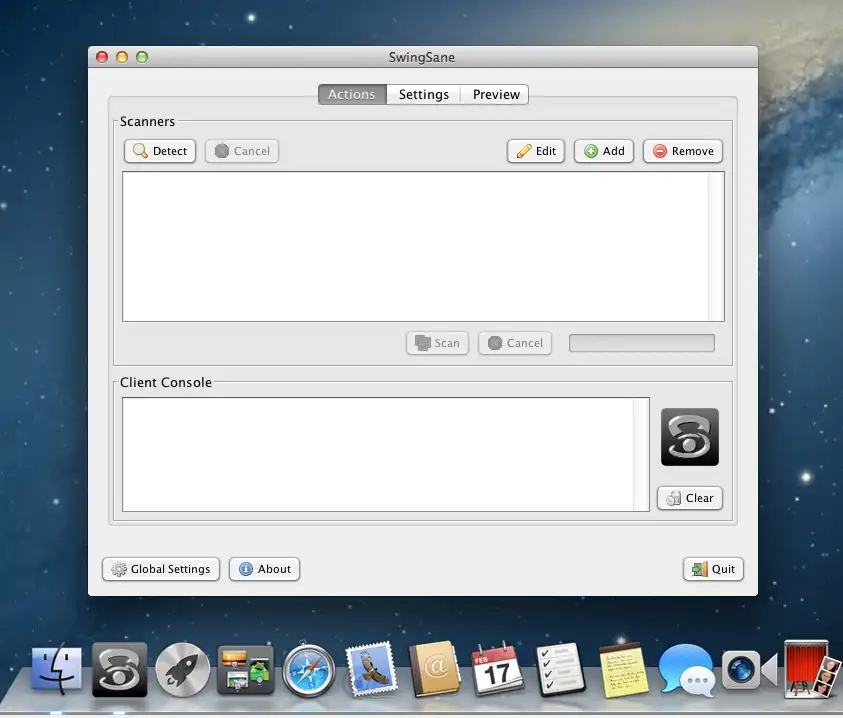This screenshot has height=718, width=843.
Task: Launch Safari compass icon in Dock
Action: coord(309,671)
